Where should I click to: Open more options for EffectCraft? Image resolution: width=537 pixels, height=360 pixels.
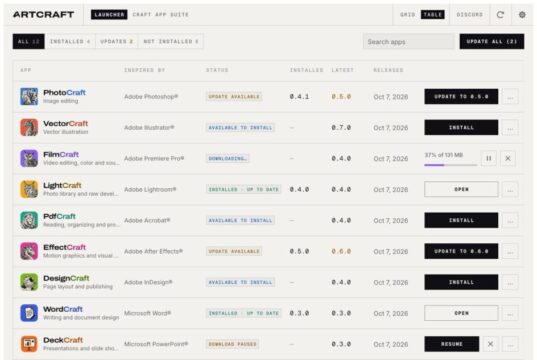point(510,251)
